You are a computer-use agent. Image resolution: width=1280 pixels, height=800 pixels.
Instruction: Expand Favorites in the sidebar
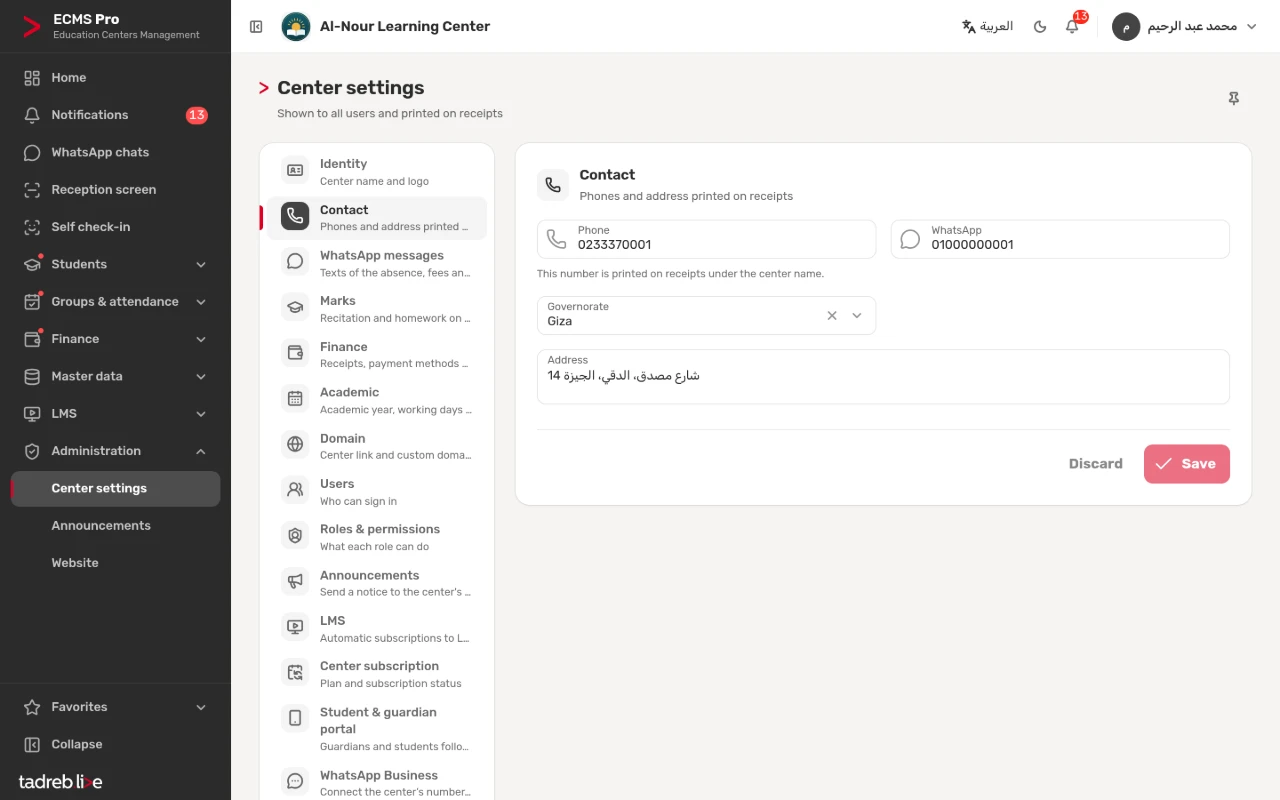[115, 707]
